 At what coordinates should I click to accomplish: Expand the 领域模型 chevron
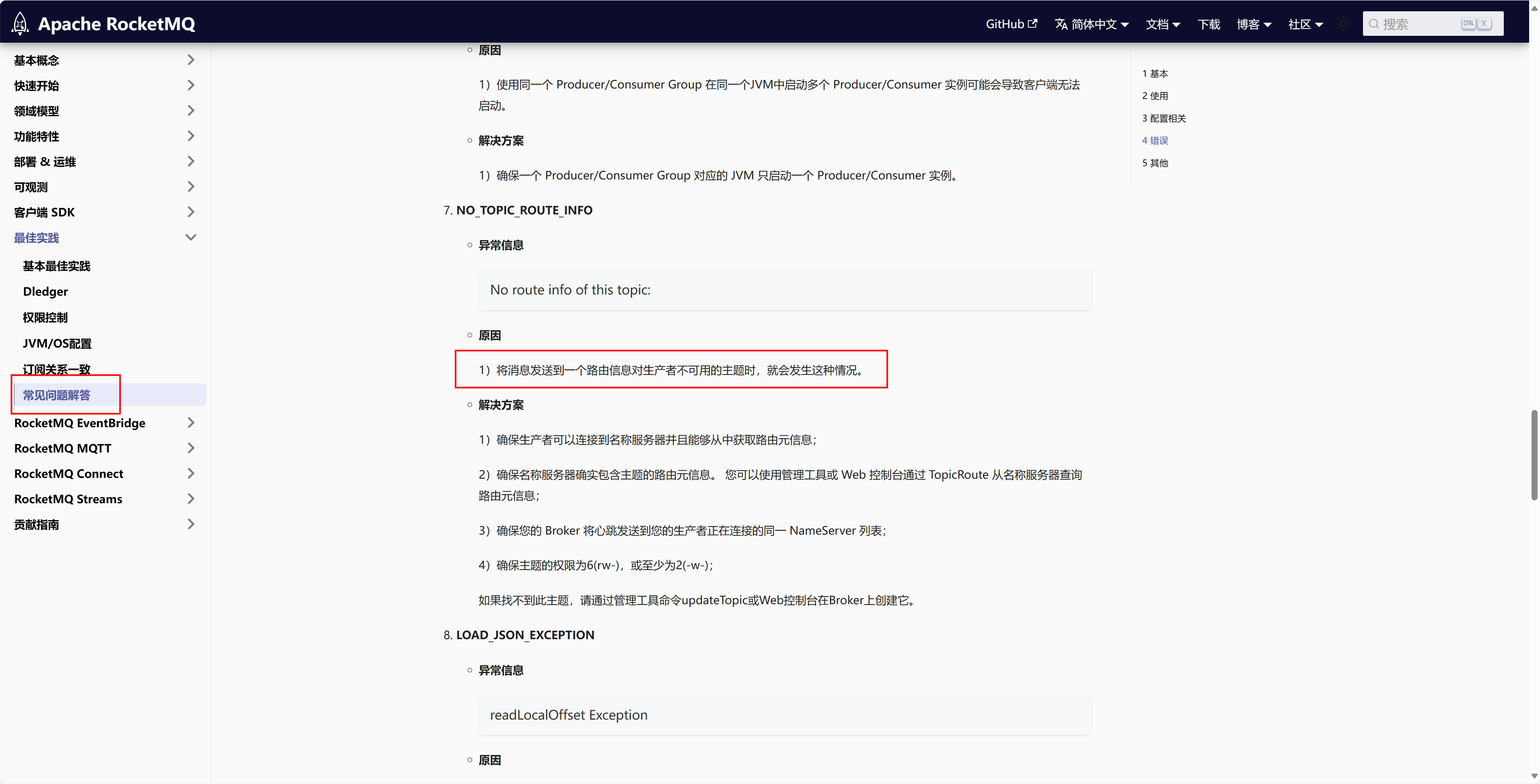click(x=191, y=111)
